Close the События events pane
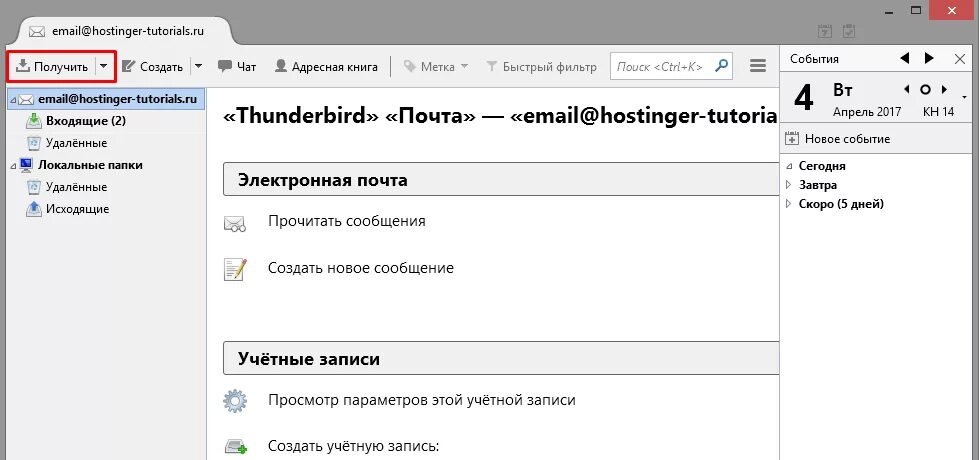 click(960, 59)
